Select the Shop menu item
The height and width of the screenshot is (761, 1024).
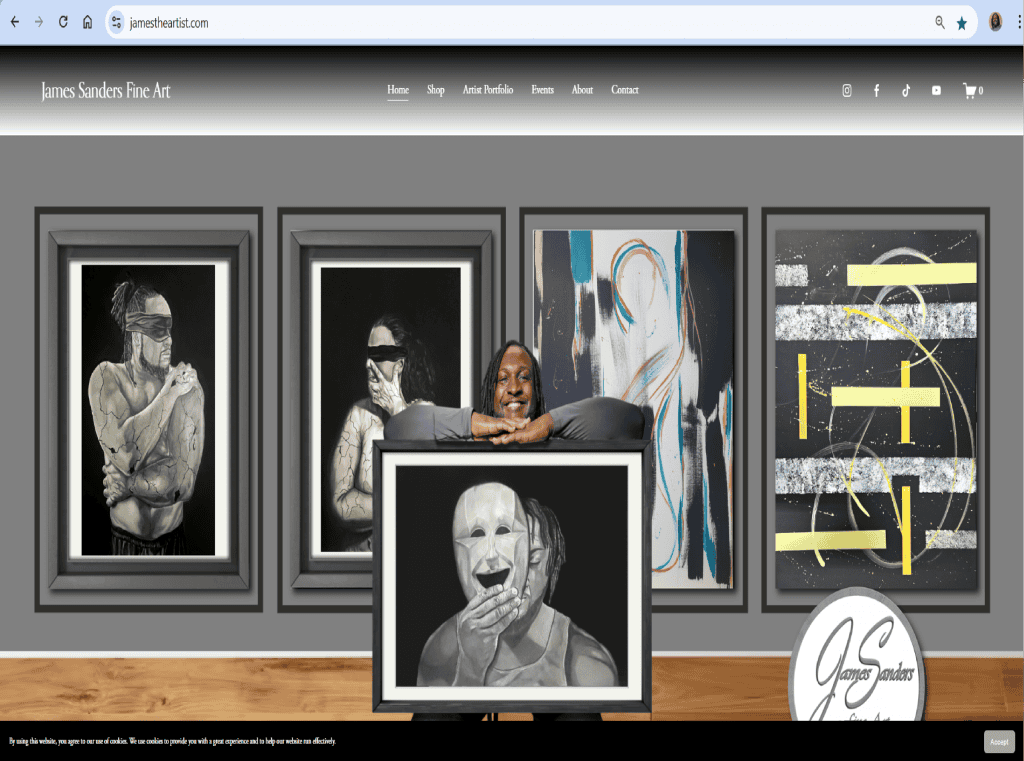435,90
